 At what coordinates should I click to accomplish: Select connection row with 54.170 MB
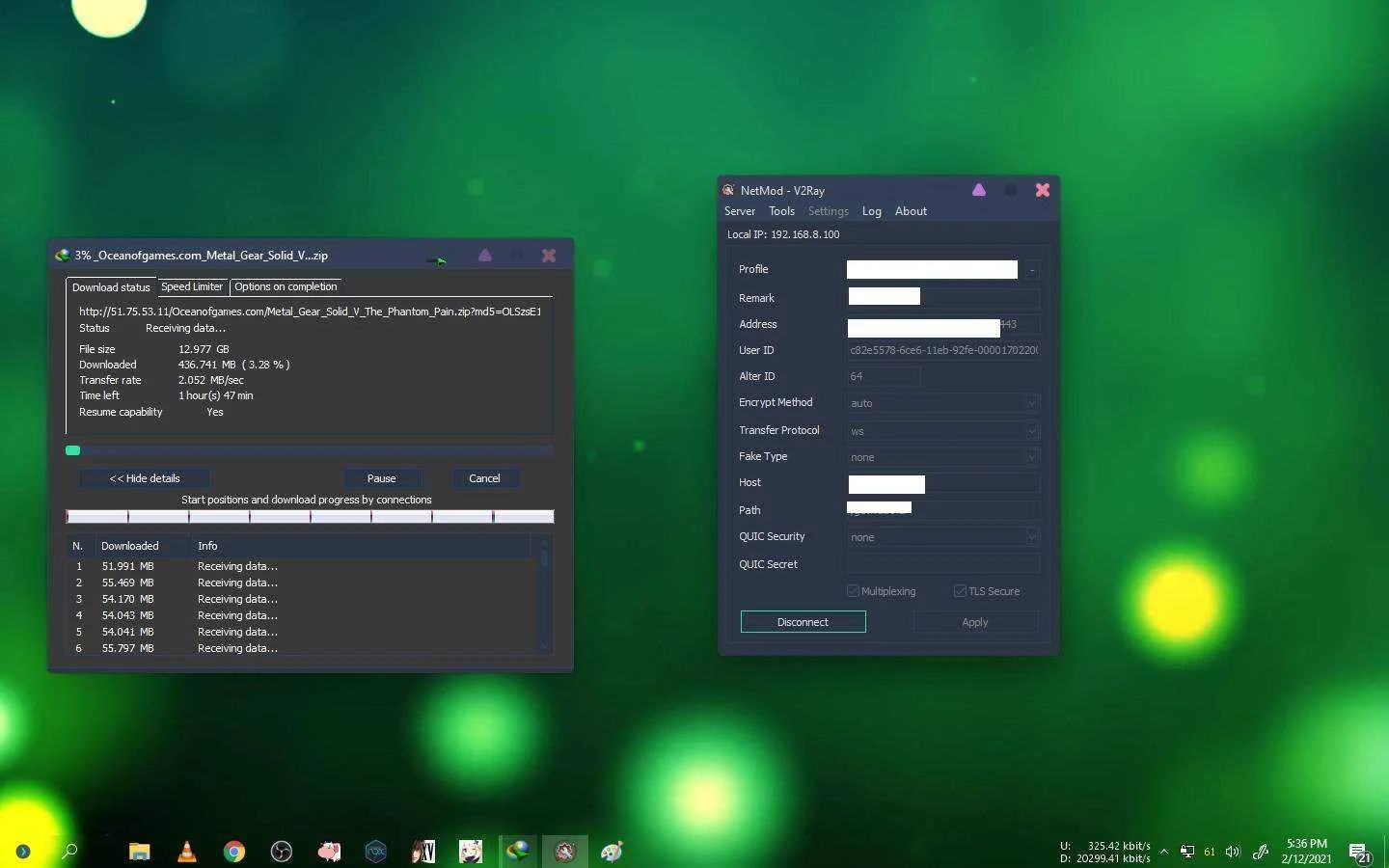pos(302,599)
